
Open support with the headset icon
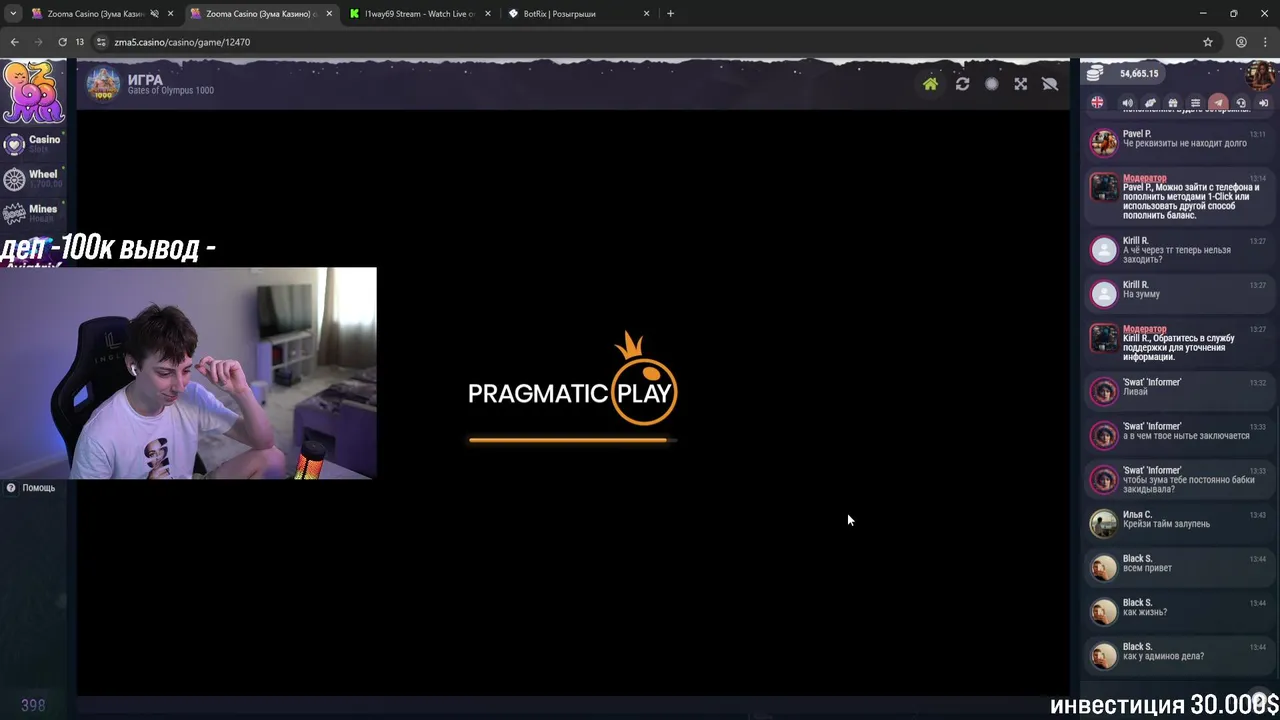pos(1241,103)
